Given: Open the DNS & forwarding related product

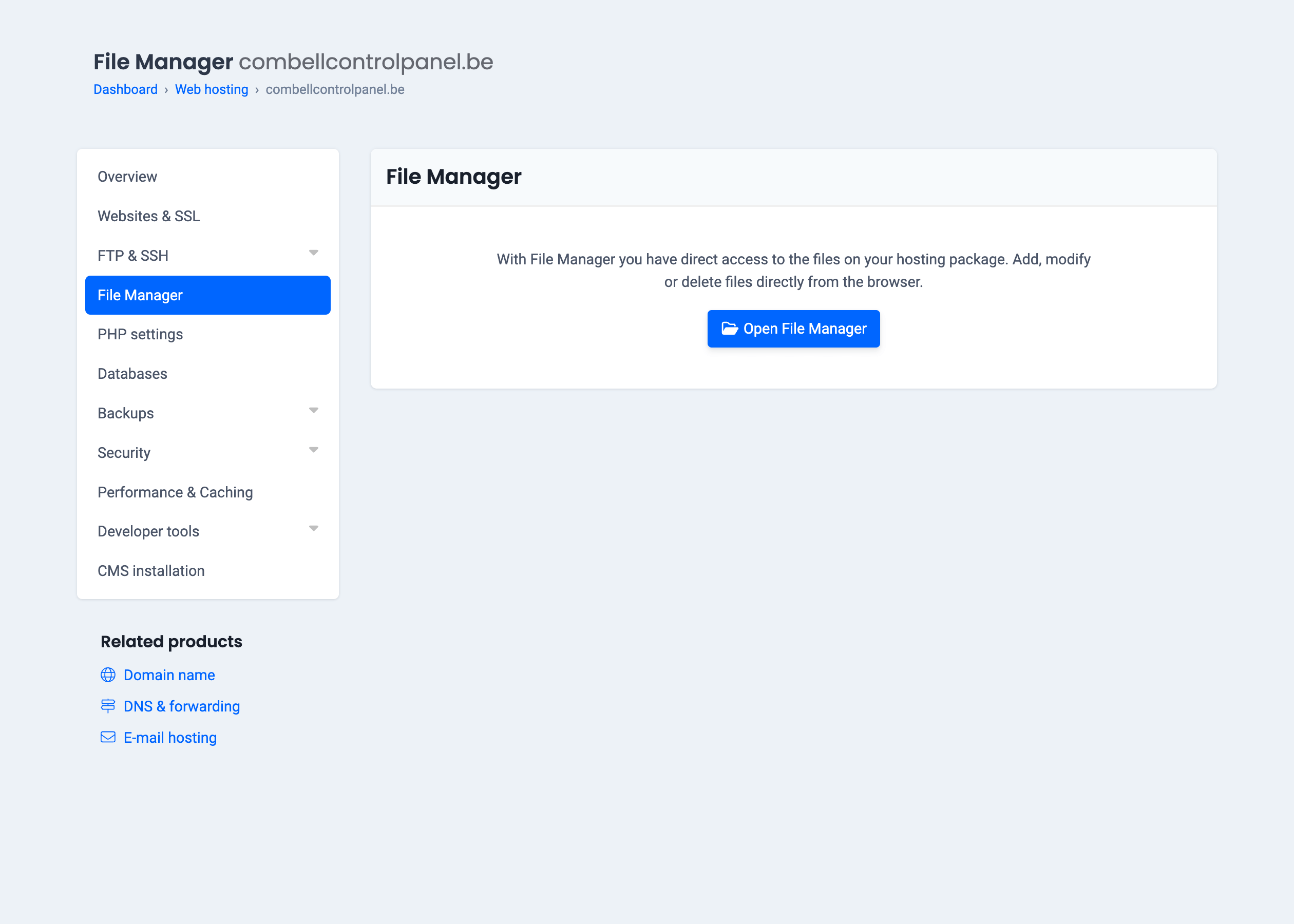Looking at the screenshot, I should [182, 706].
